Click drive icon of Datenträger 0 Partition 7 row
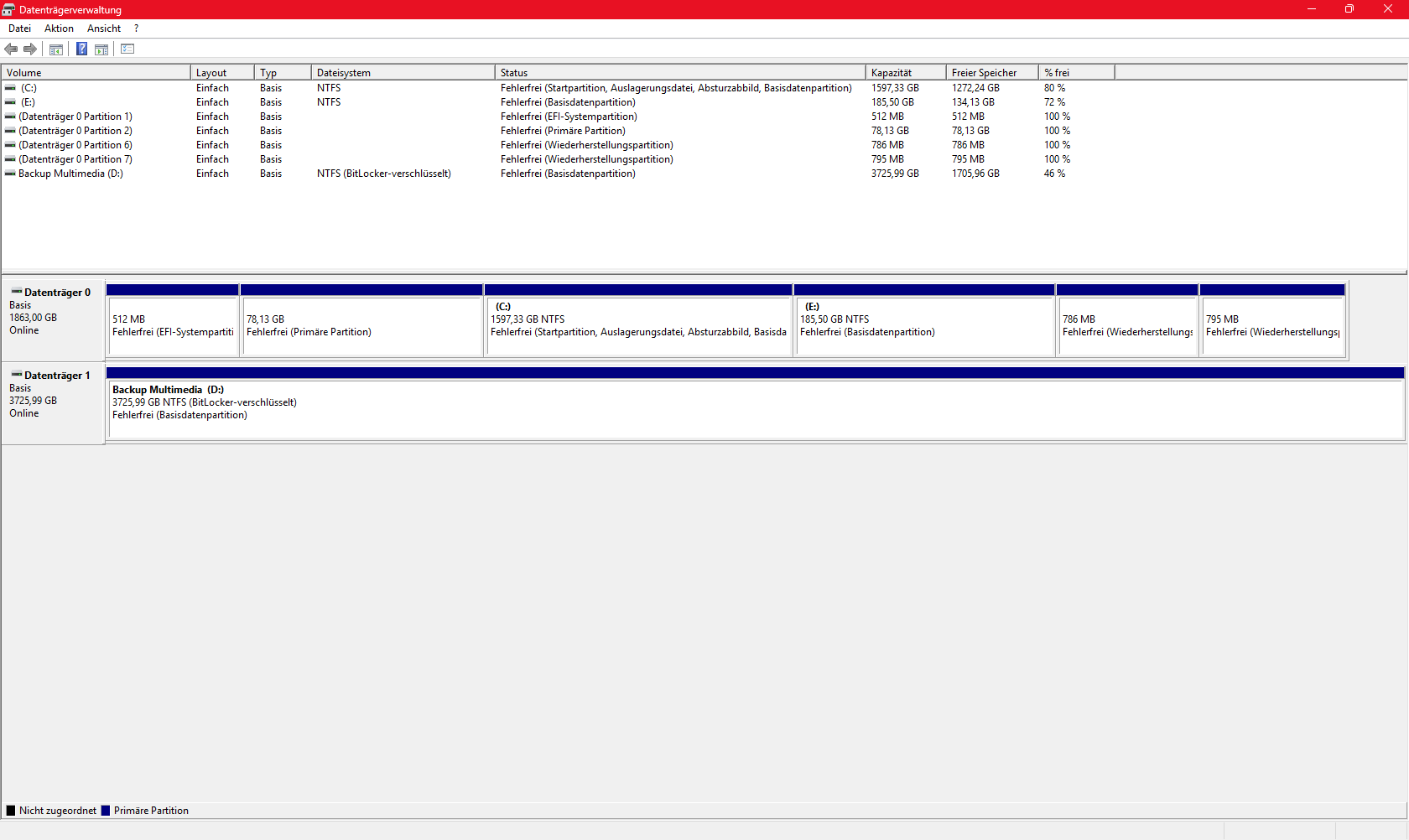1409x840 pixels. click(x=10, y=159)
